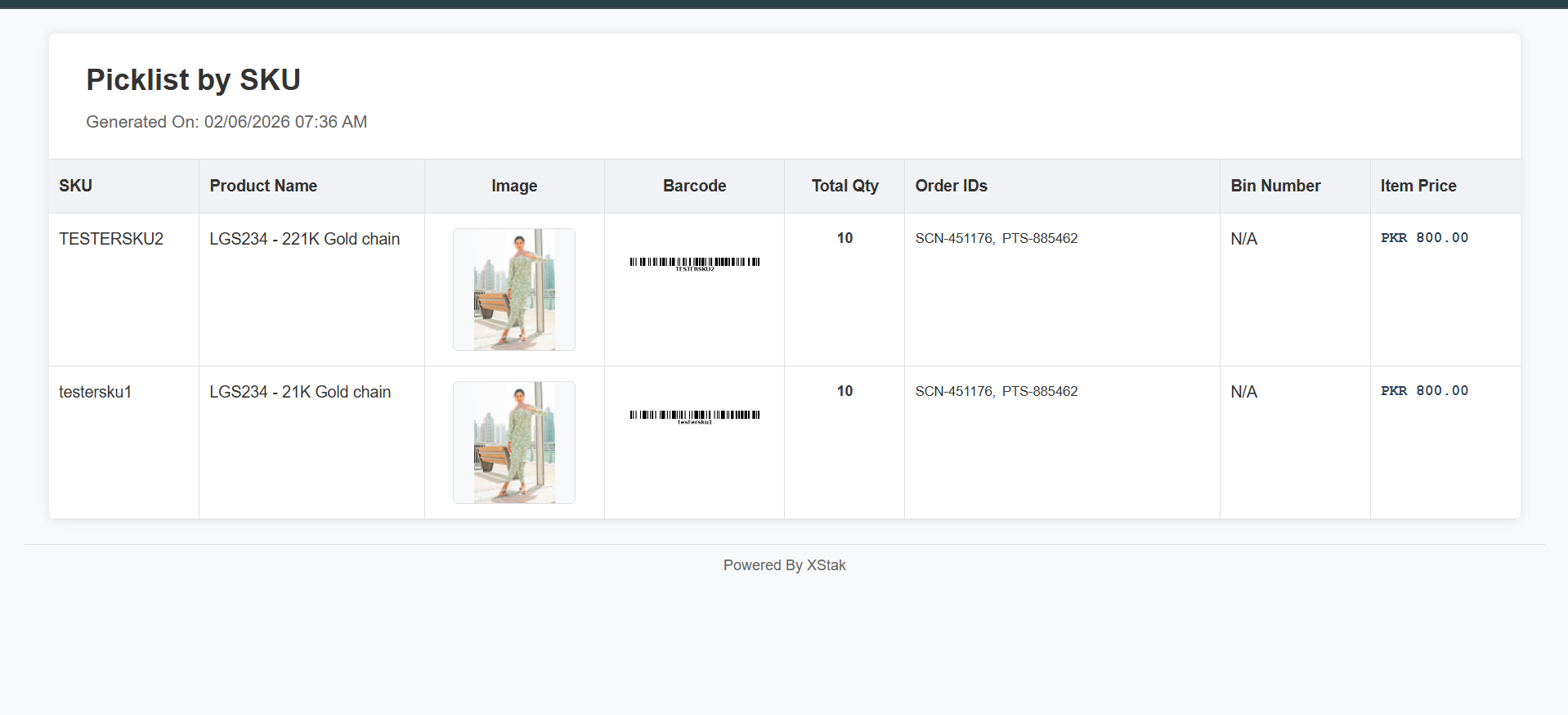Image resolution: width=1568 pixels, height=715 pixels.
Task: Select the TESTERSKU2 SKU cell text
Action: (111, 239)
